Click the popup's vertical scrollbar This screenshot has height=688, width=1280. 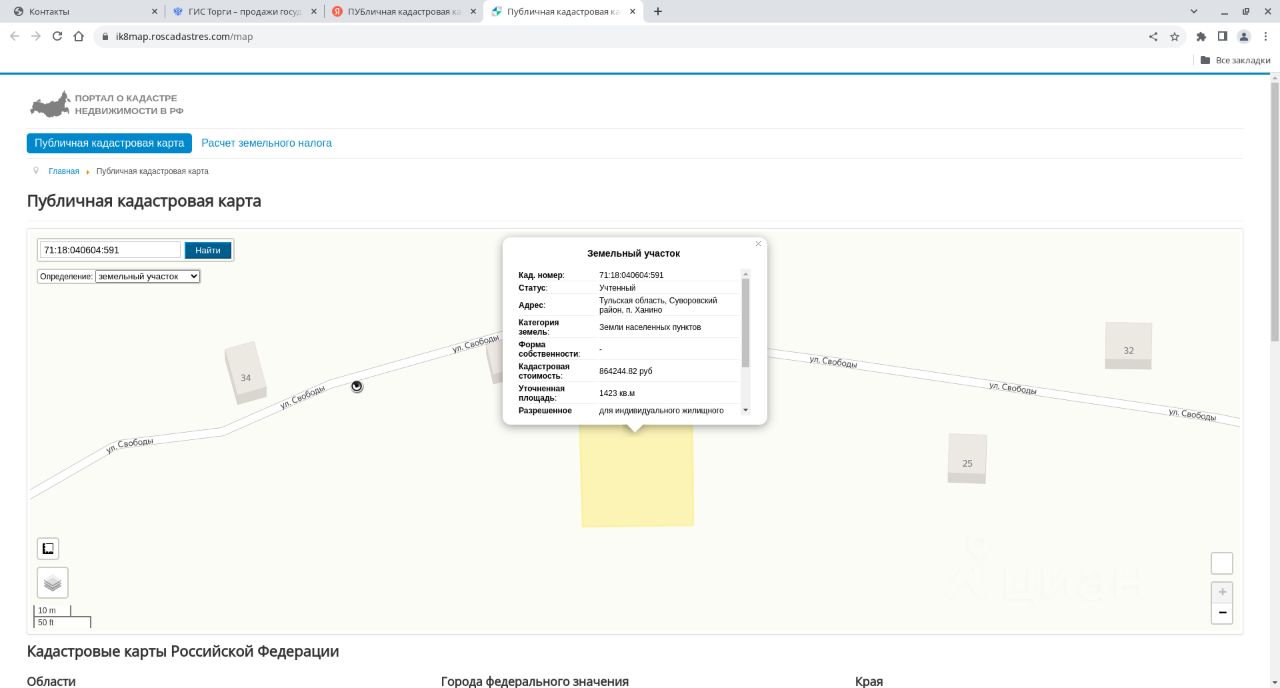coord(745,322)
